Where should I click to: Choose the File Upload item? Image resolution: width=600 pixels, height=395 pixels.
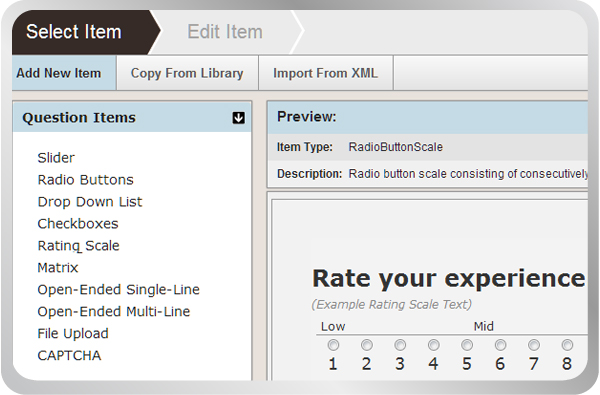coord(73,334)
